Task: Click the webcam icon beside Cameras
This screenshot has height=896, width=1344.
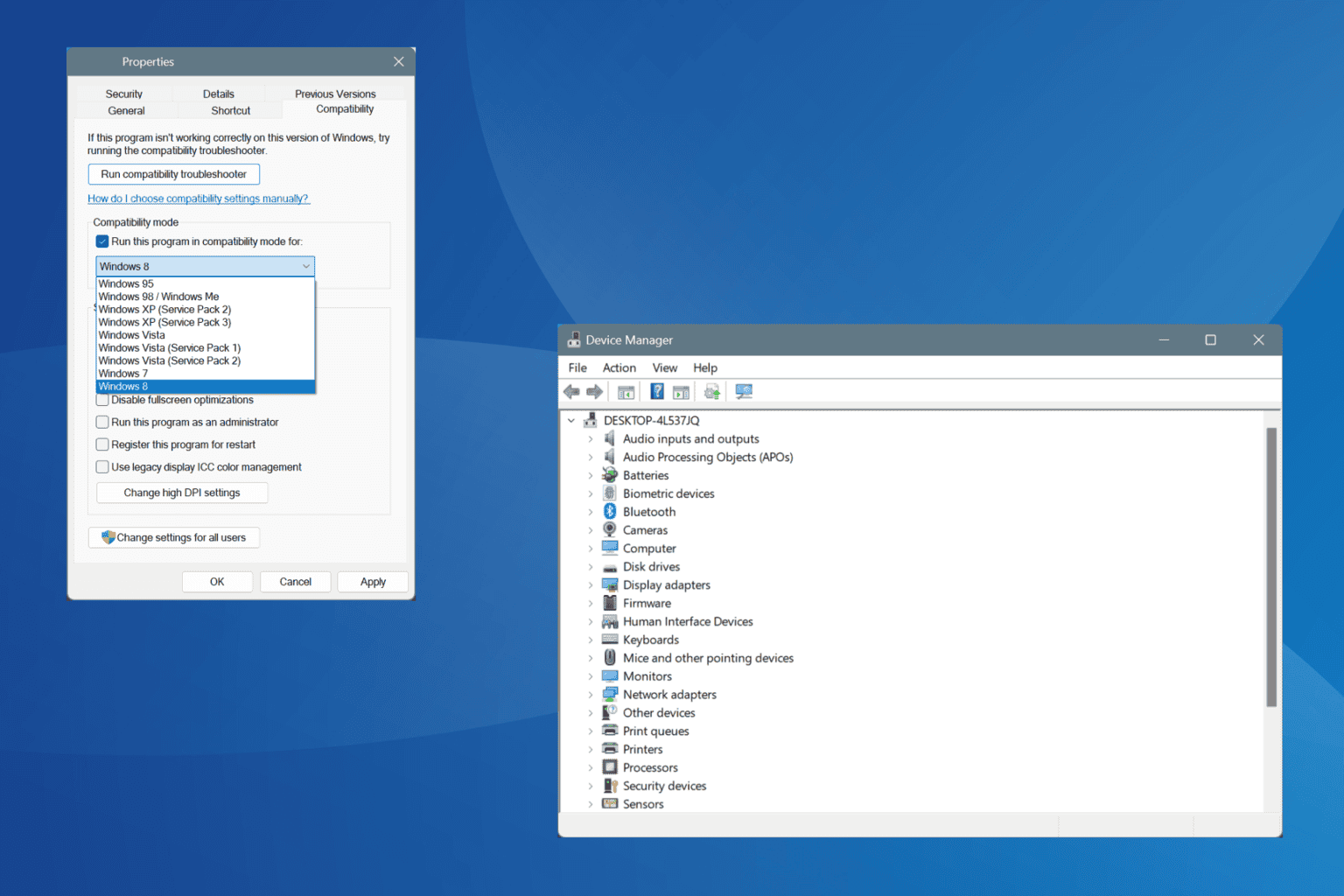Action: point(610,530)
